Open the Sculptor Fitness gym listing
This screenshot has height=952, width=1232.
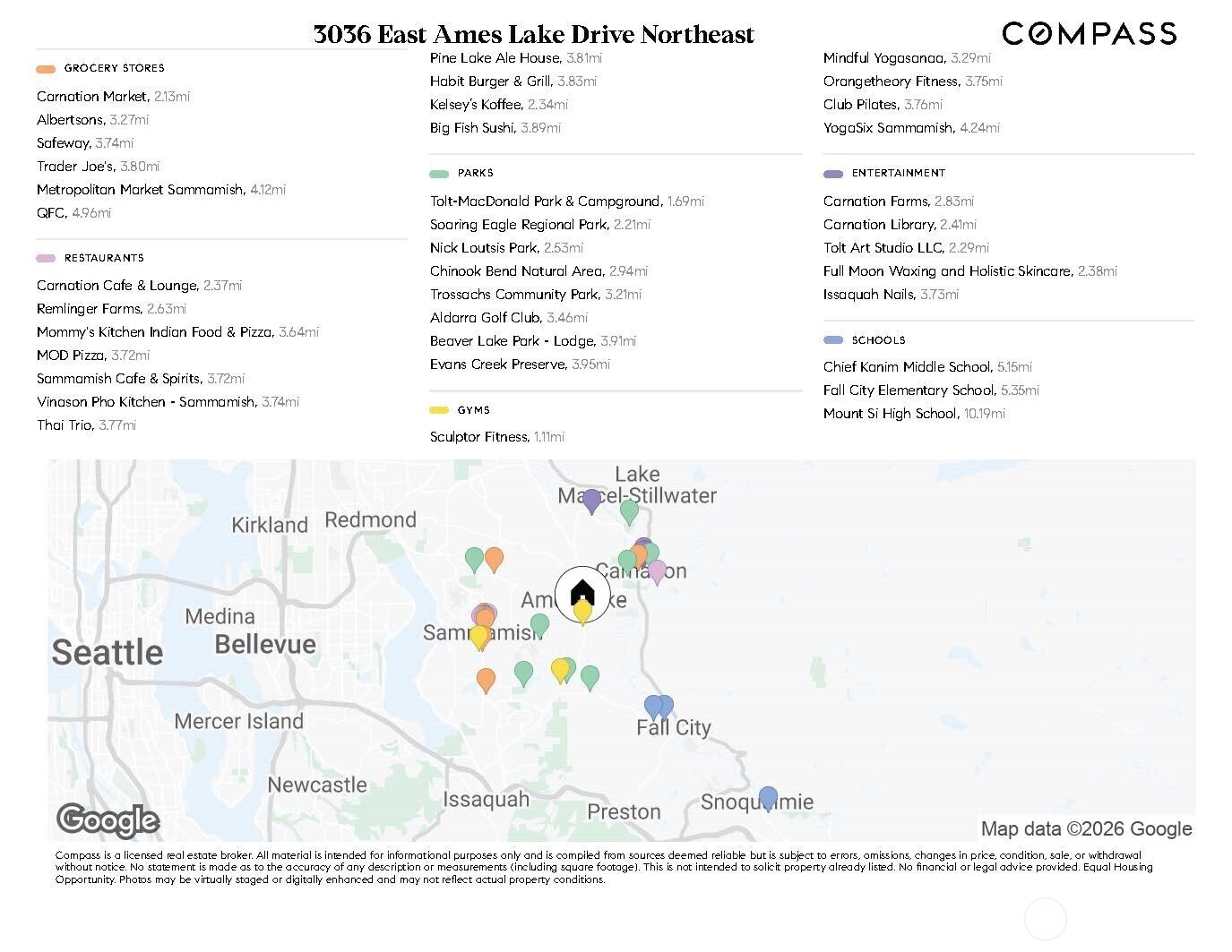tap(479, 437)
